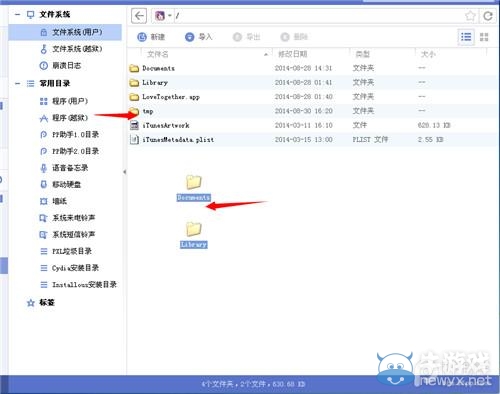This screenshot has height=394, width=500.
Task: Click the large Documents folder thumbnail
Action: (x=194, y=182)
